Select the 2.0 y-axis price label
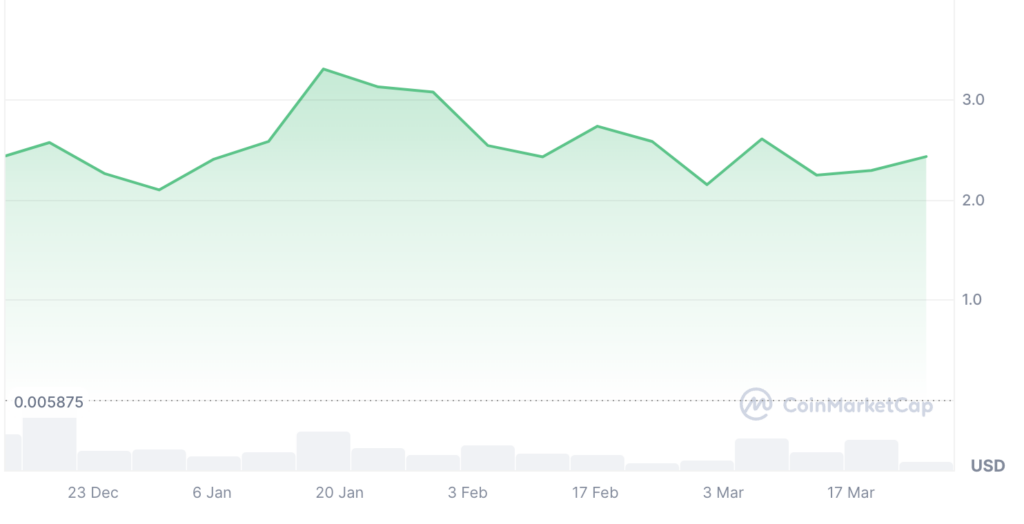 pos(973,200)
